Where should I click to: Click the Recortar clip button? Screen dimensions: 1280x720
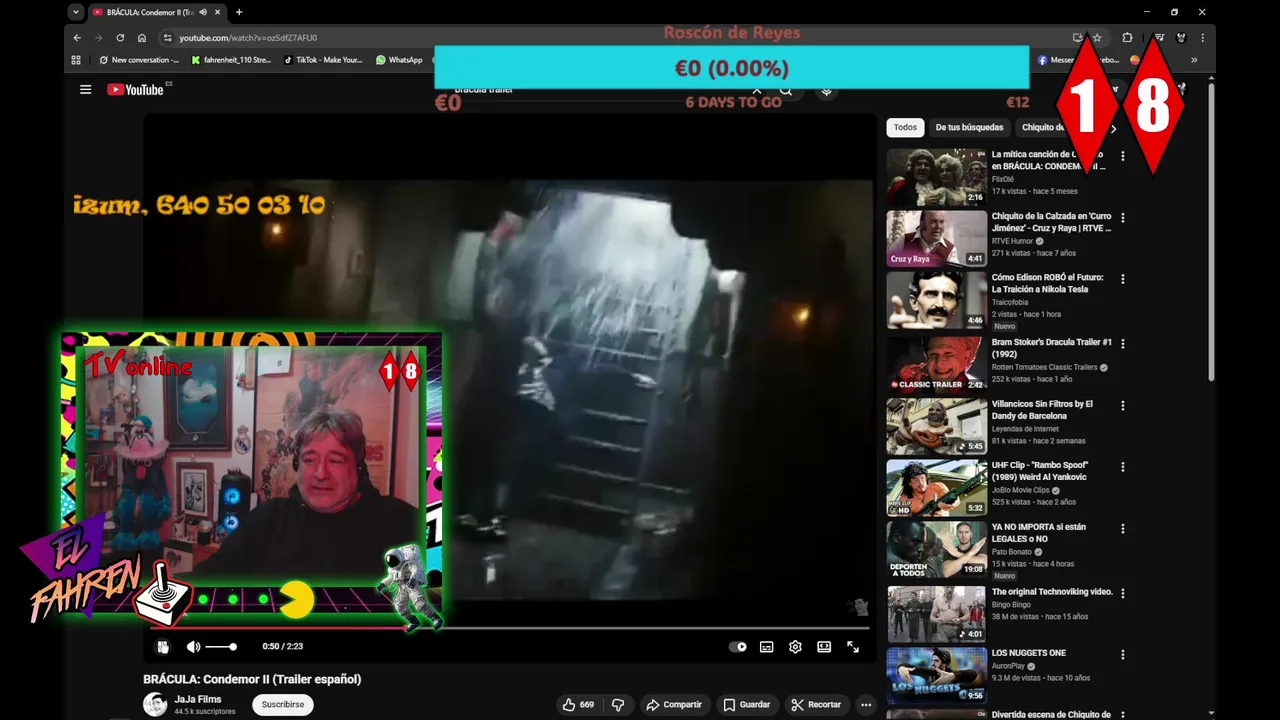click(816, 705)
